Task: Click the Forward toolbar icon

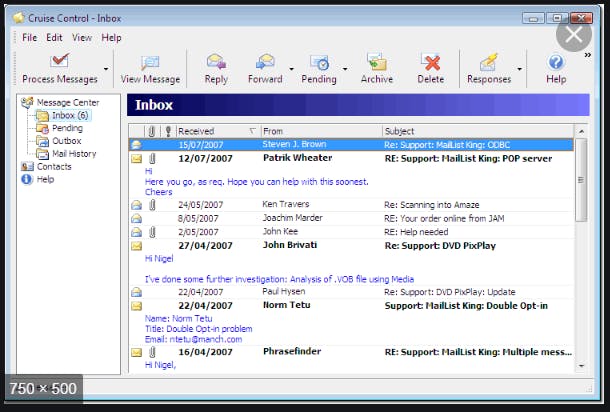Action: [x=265, y=61]
